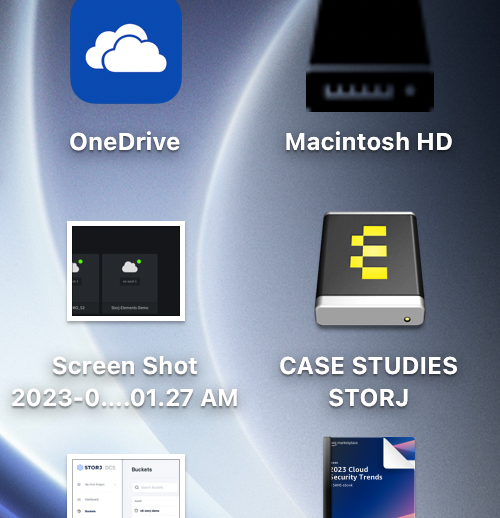Click the page curl corner on the ebook icon
500x518 pixels.
coord(399,453)
